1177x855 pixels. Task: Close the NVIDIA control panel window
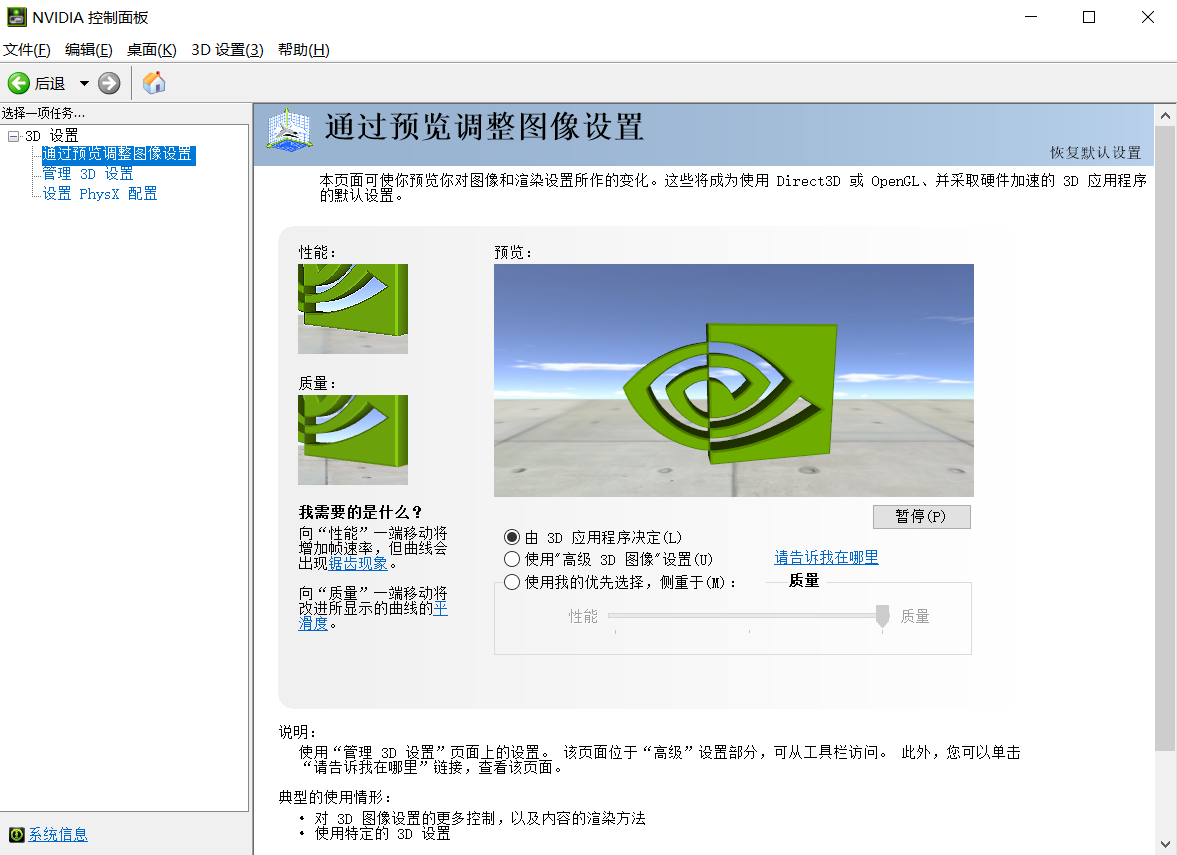tap(1148, 17)
